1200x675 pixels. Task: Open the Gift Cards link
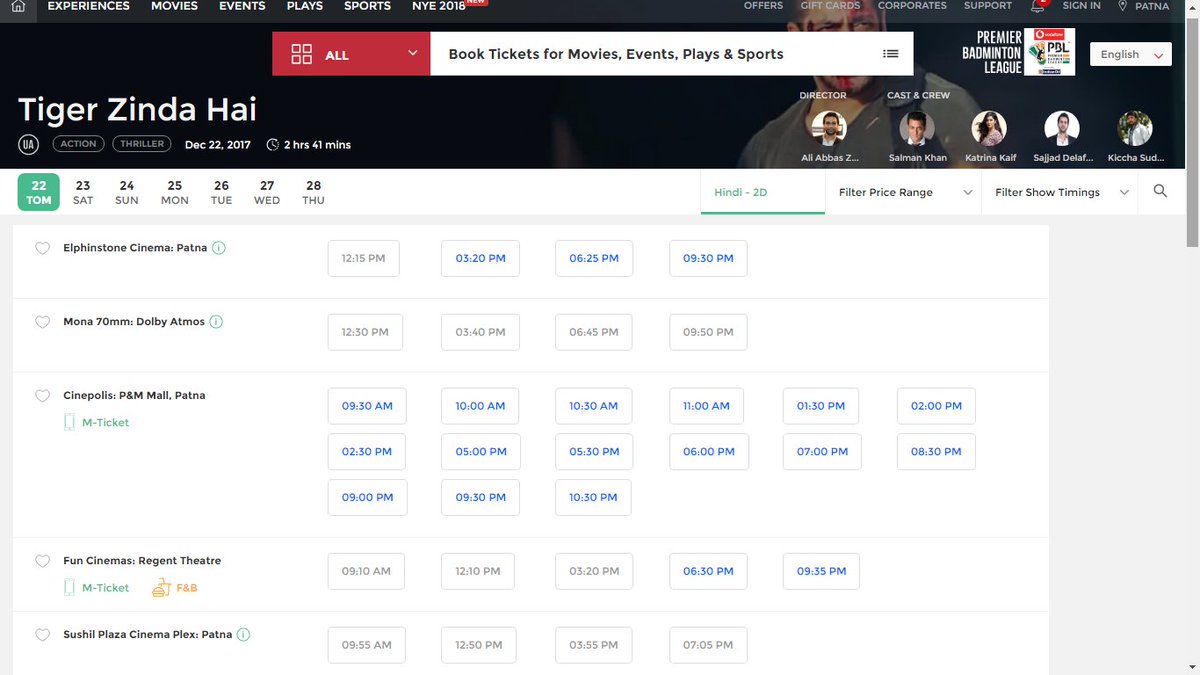tap(829, 6)
